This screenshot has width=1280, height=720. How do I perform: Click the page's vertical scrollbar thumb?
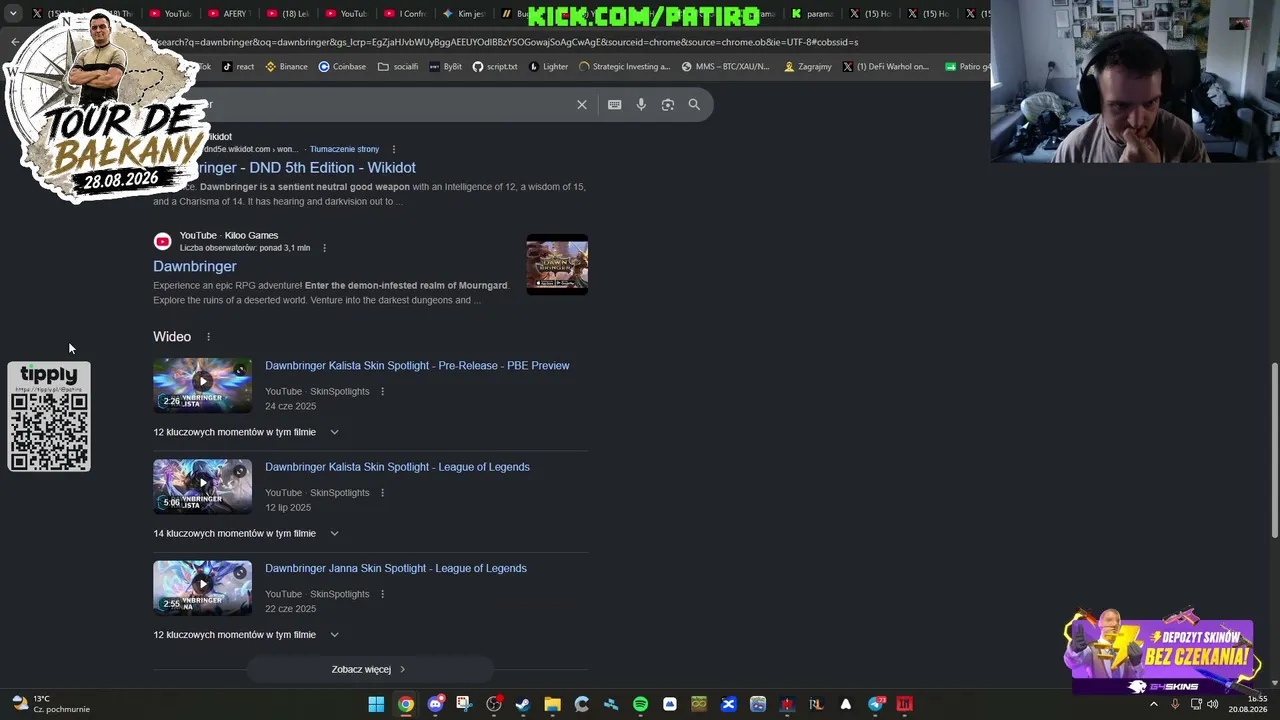[1274, 452]
